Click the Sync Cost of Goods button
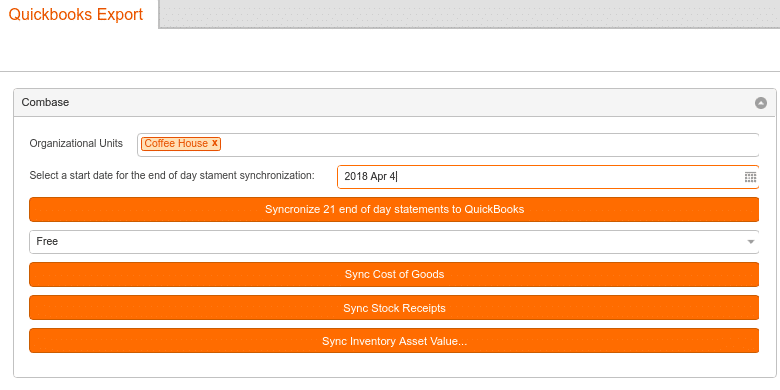 point(394,275)
